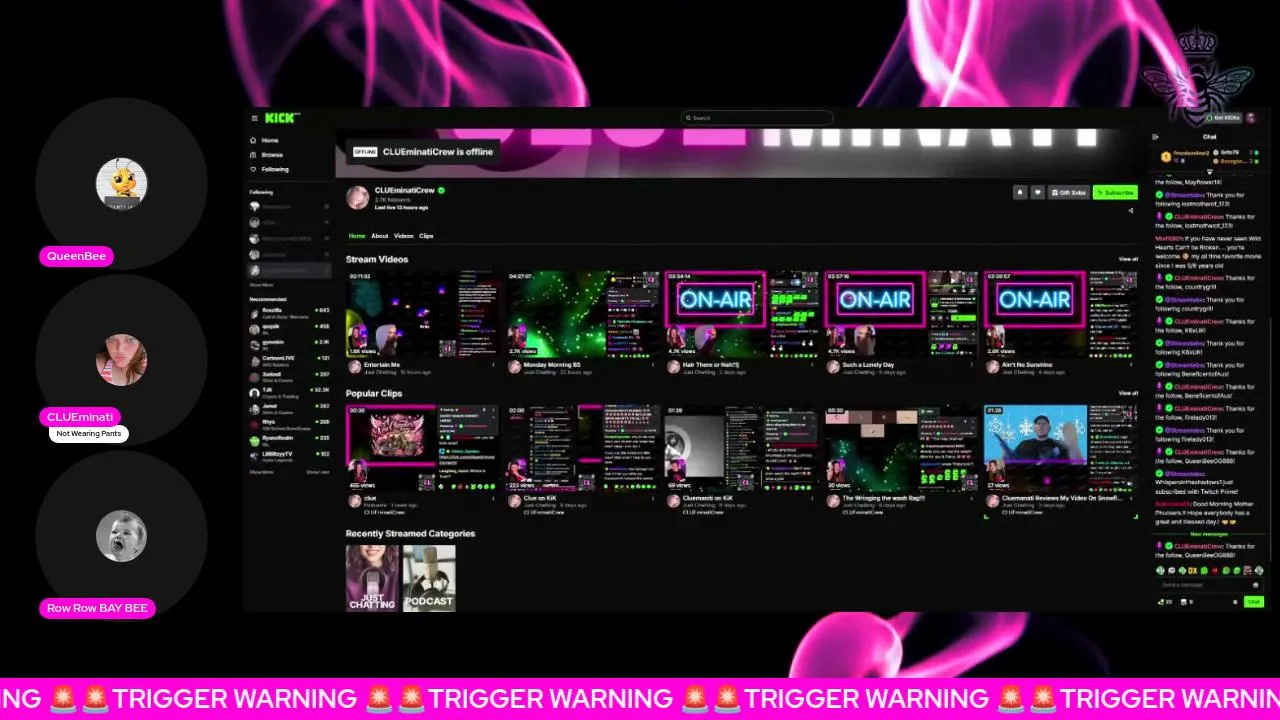Open the Podcast category card
This screenshot has width=1280, height=720.
(429, 578)
